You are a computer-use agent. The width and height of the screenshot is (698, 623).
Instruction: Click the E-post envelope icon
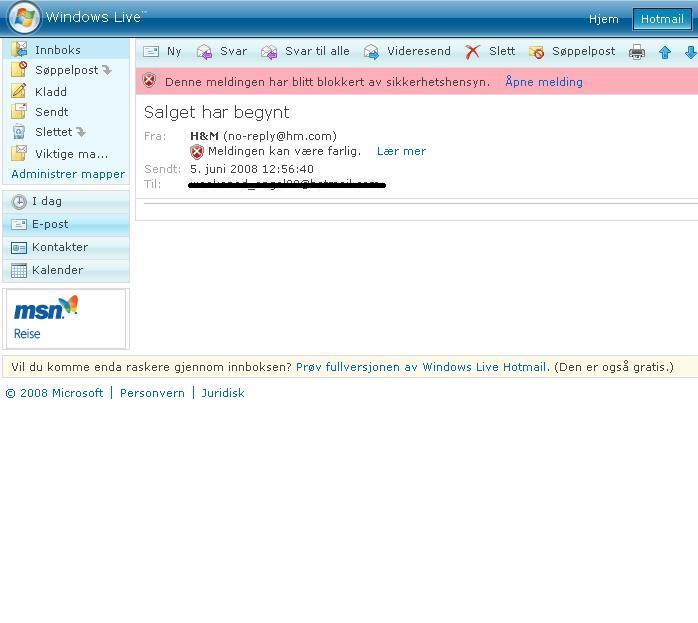coord(19,224)
